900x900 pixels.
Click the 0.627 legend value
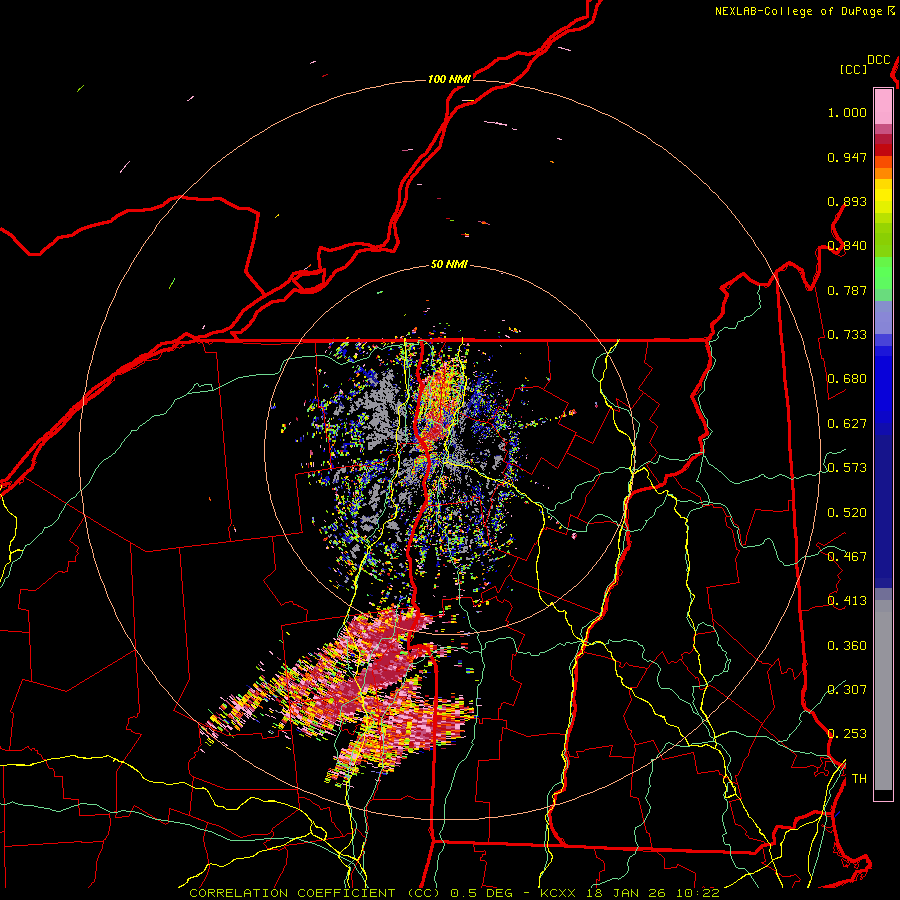(847, 424)
